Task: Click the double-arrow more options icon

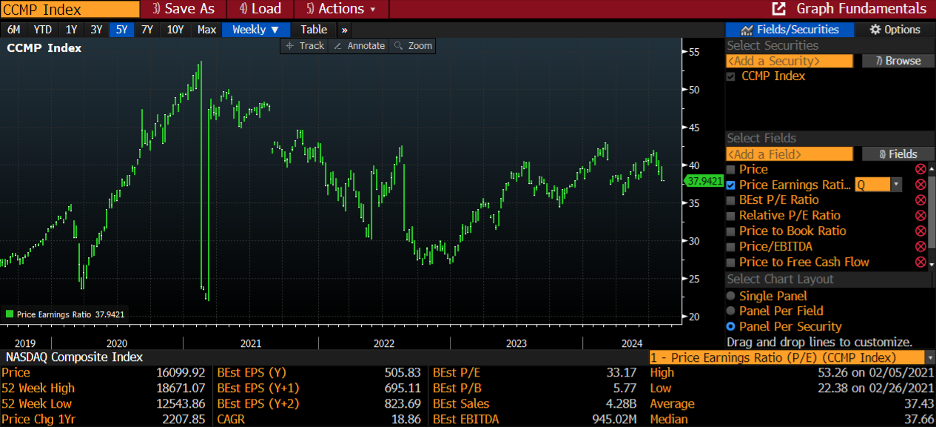Action: click(345, 29)
